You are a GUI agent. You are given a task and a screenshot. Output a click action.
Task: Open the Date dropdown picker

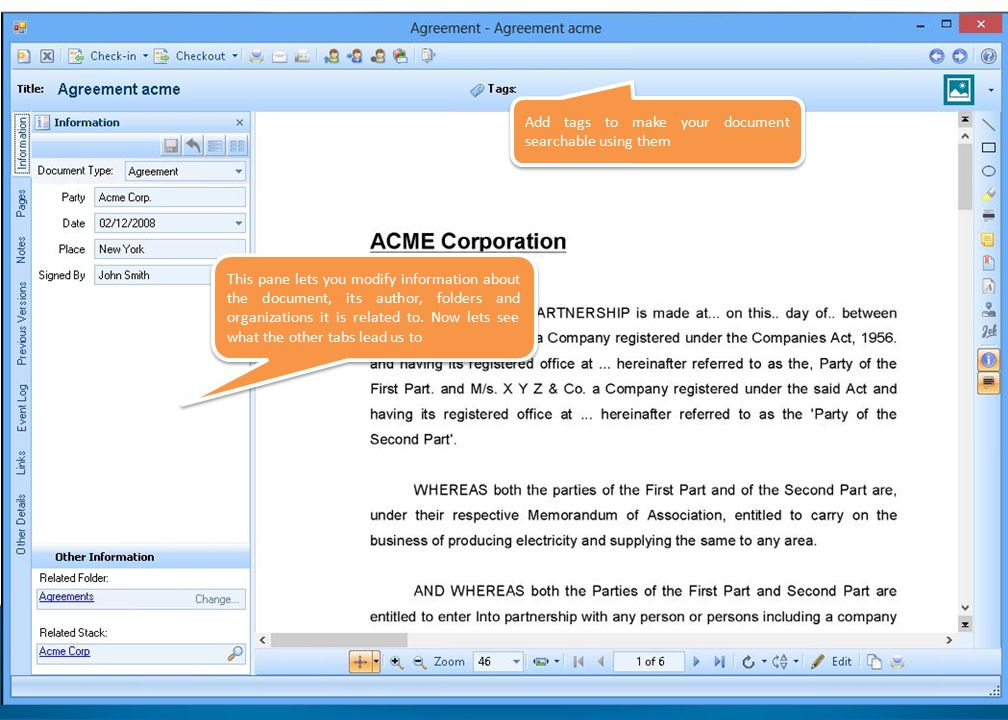[238, 223]
